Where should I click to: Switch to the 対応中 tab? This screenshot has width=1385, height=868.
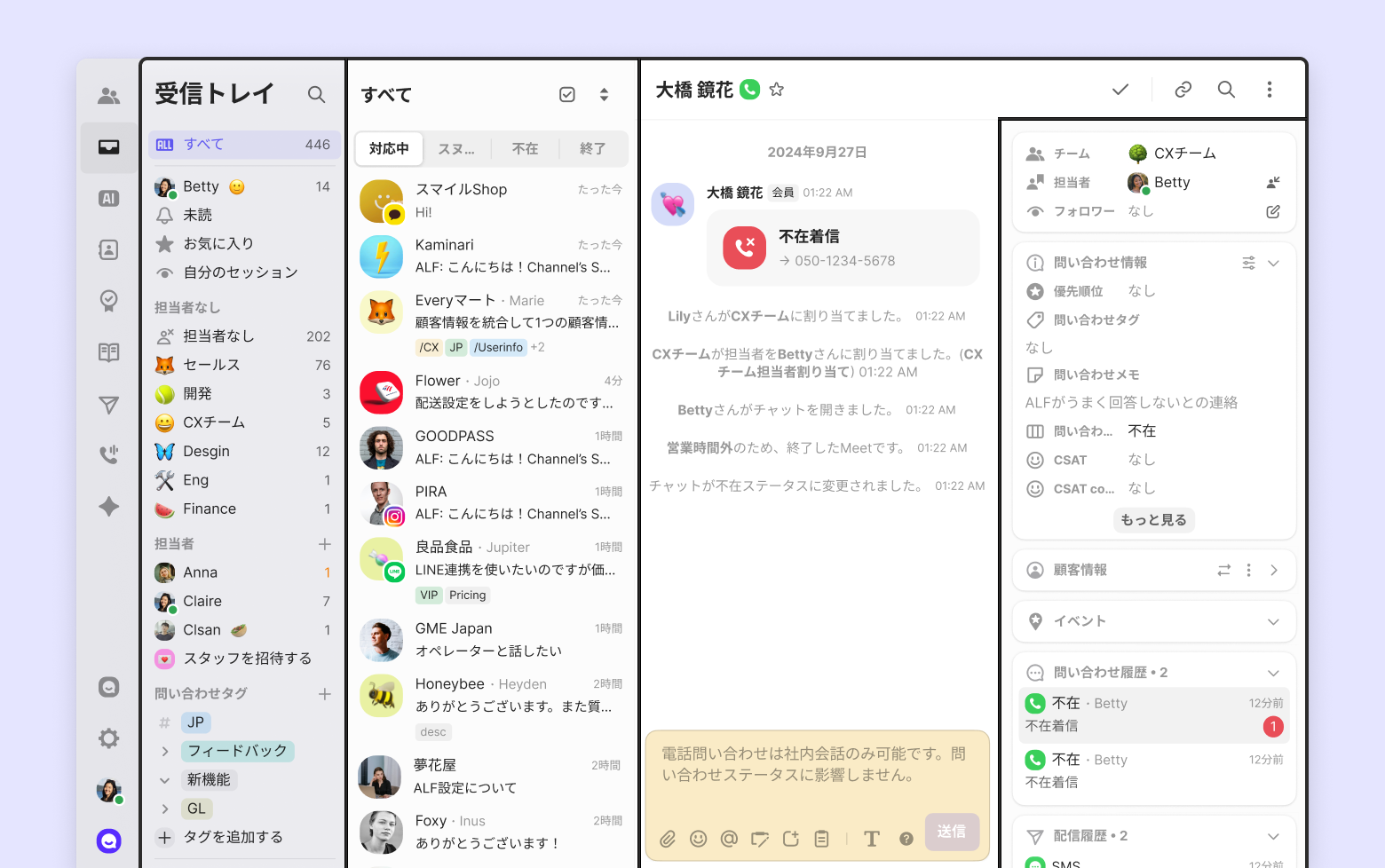pyautogui.click(x=389, y=149)
